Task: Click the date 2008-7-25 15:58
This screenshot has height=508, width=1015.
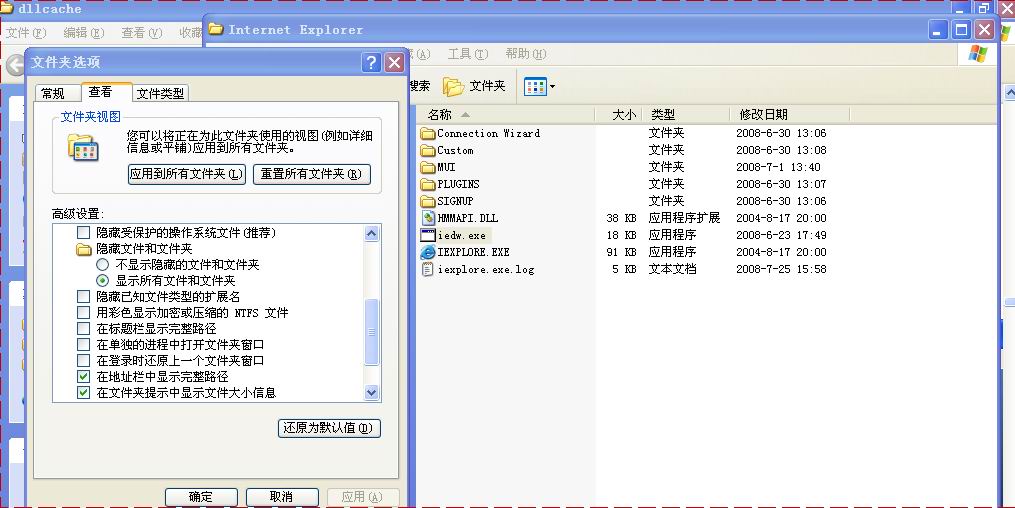Action: [x=781, y=269]
